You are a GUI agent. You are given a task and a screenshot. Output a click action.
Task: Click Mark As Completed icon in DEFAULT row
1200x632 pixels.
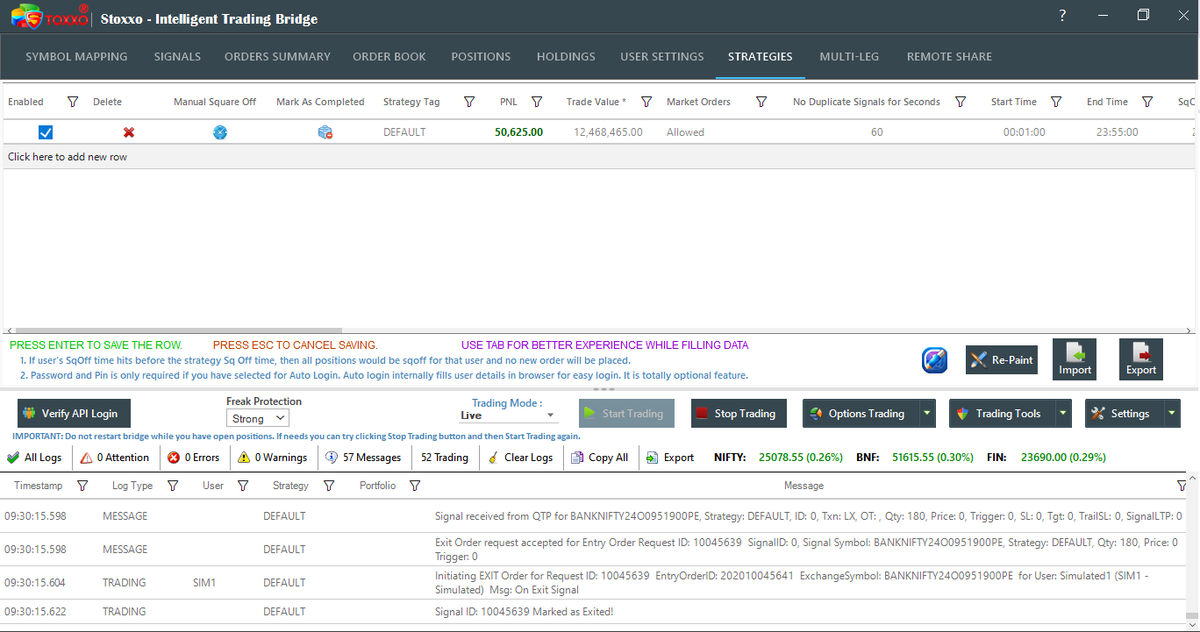click(325, 132)
